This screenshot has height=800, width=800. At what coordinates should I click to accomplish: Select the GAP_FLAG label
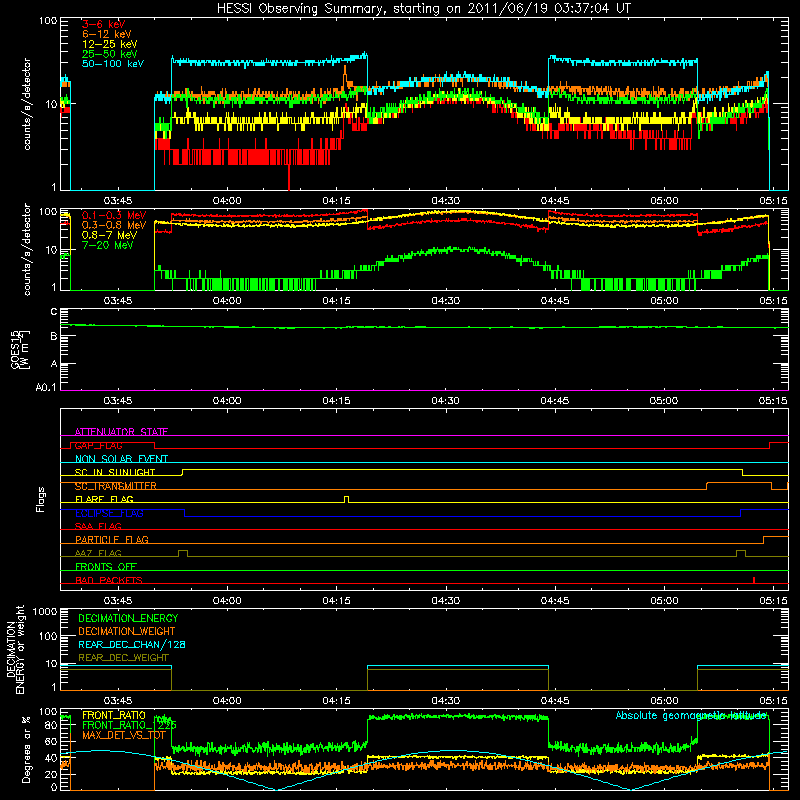[98, 445]
